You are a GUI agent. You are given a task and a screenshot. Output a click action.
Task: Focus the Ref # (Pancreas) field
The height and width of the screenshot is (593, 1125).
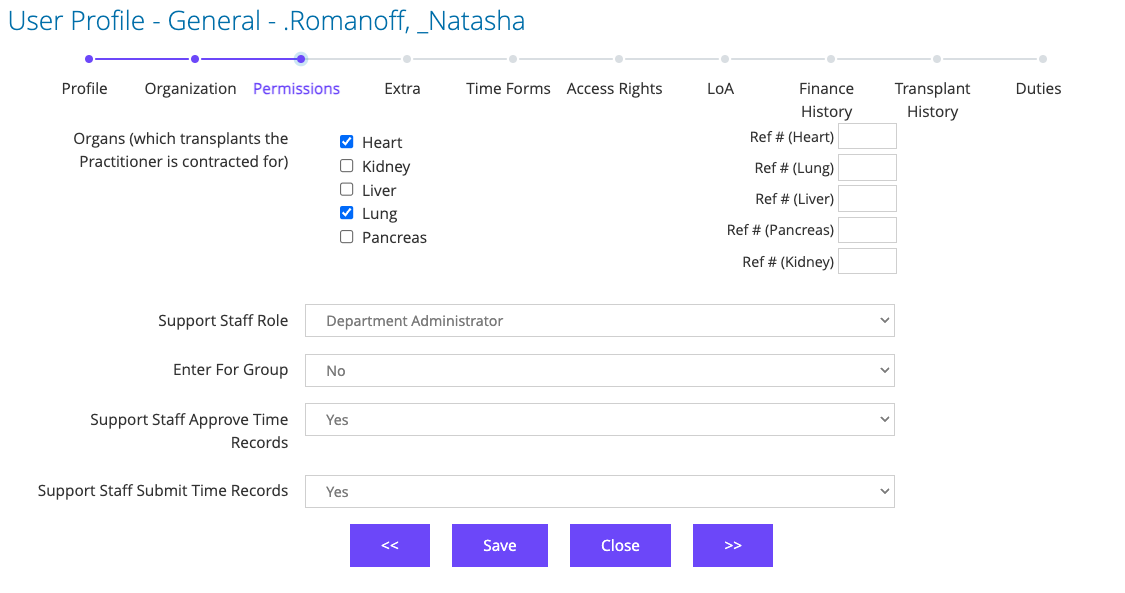[867, 230]
